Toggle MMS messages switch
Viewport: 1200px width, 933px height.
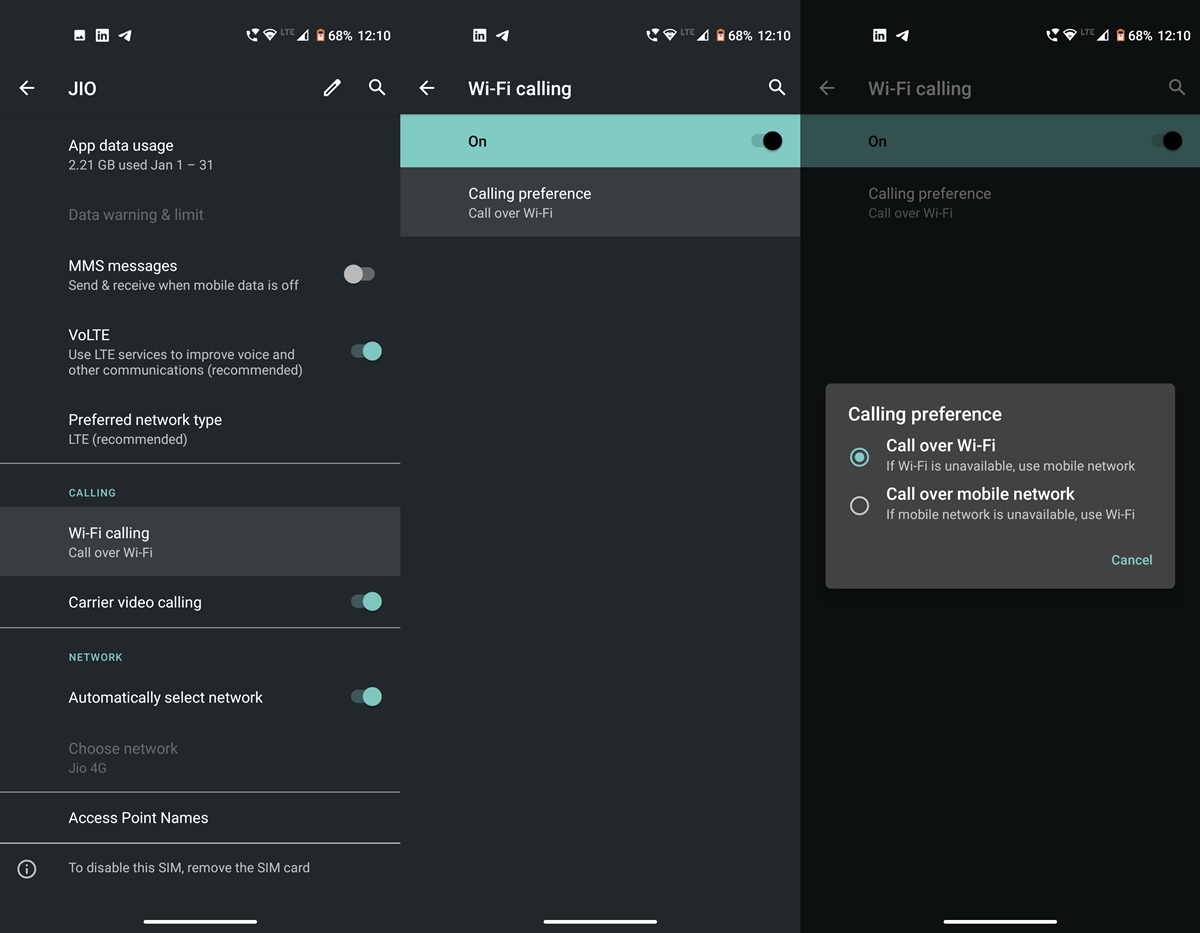[x=359, y=274]
